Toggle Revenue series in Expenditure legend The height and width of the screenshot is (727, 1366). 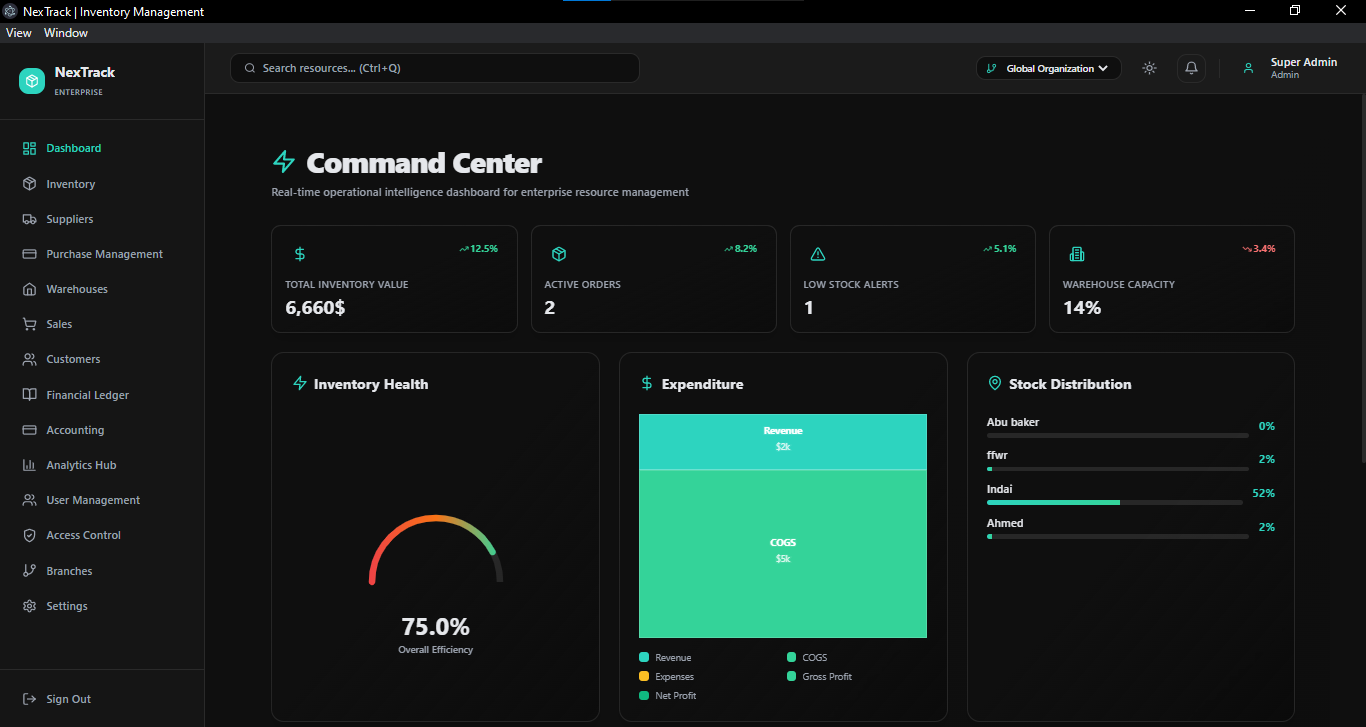click(x=665, y=657)
